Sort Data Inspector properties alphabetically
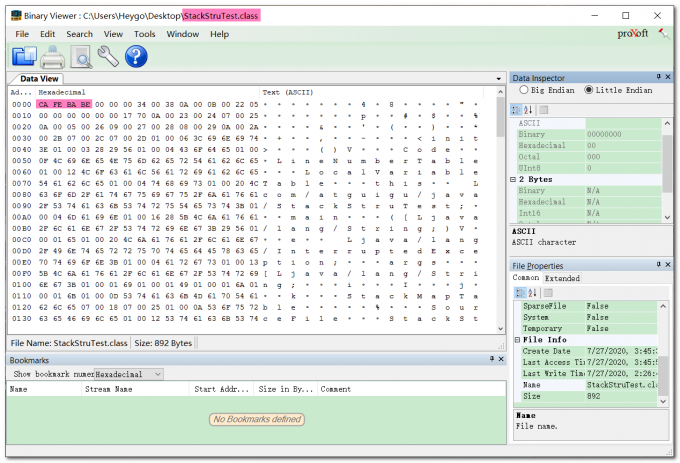The height and width of the screenshot is (463, 680). coord(528,109)
